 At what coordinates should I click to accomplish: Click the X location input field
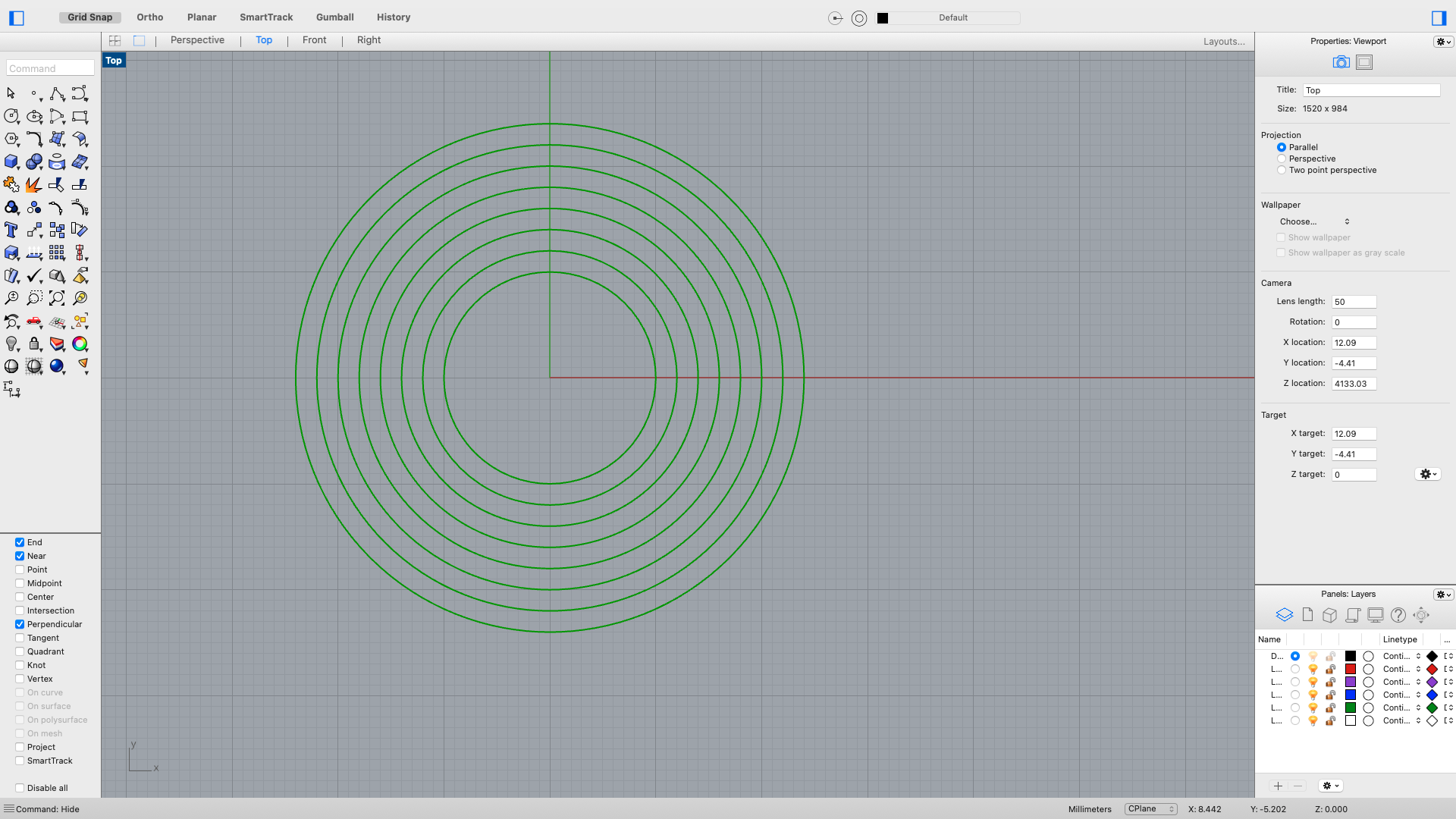(x=1354, y=342)
